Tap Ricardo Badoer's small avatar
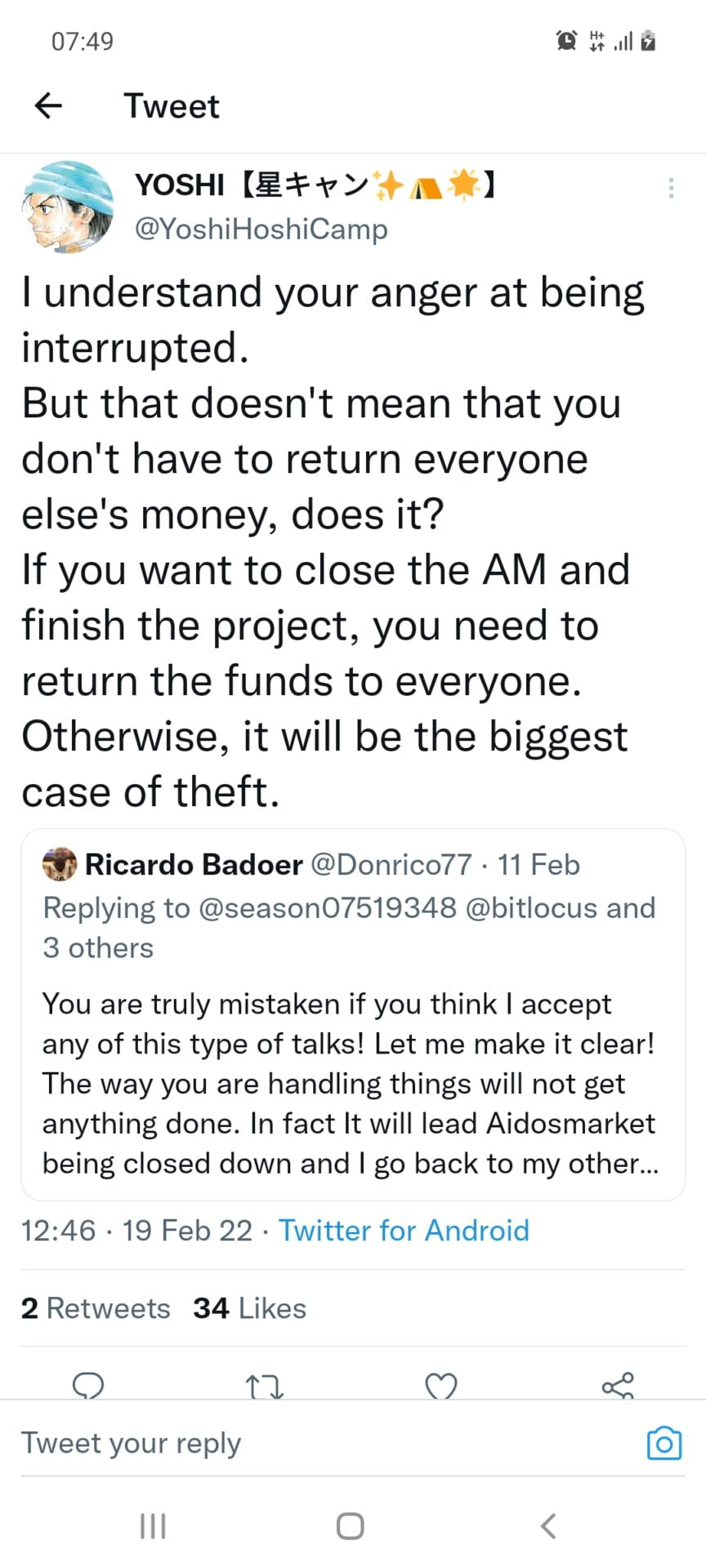This screenshot has height=1568, width=706. point(60,865)
